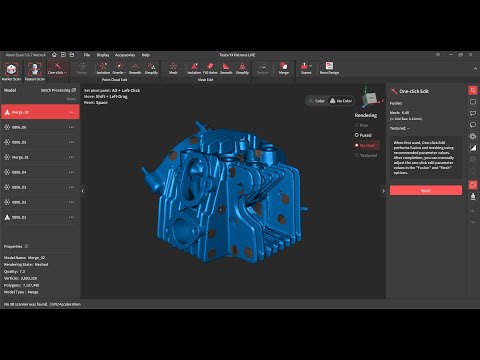Screen dimensions: 480x360
Task: Click Apply in One-click Edit panel
Action: pyautogui.click(x=426, y=190)
